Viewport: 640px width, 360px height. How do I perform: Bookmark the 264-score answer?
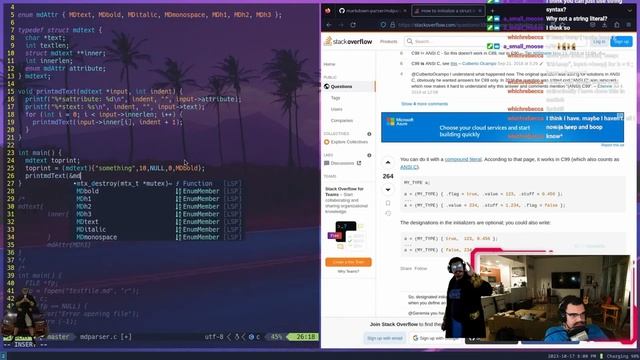pos(388,203)
